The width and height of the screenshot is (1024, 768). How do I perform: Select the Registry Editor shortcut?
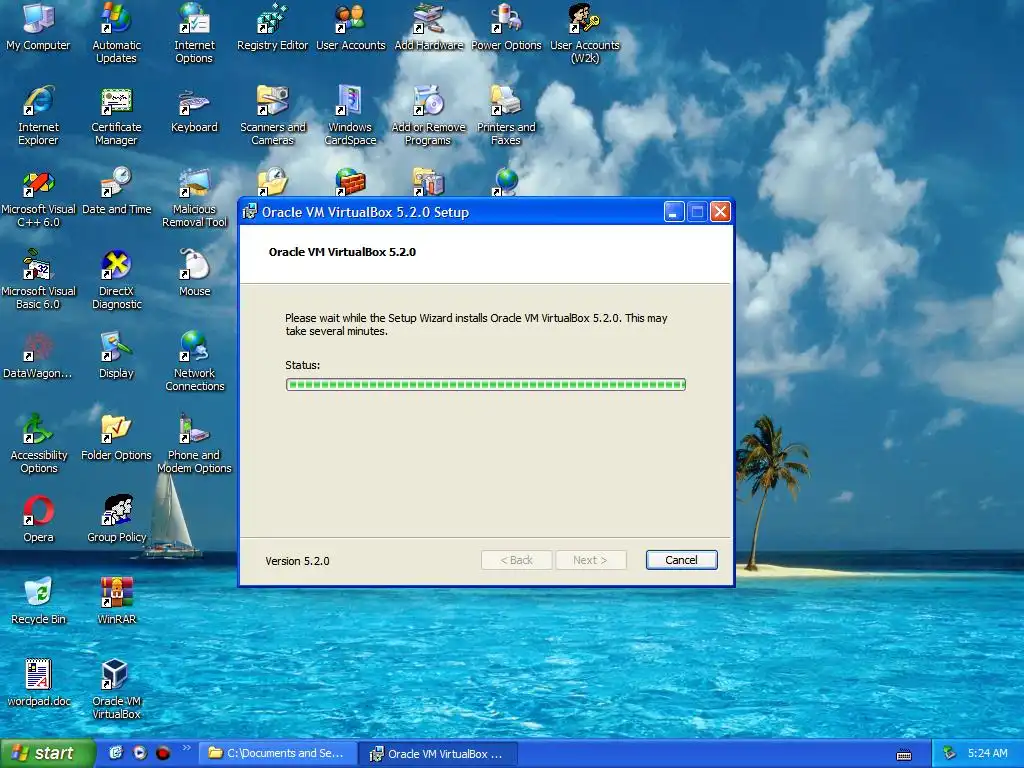click(272, 27)
